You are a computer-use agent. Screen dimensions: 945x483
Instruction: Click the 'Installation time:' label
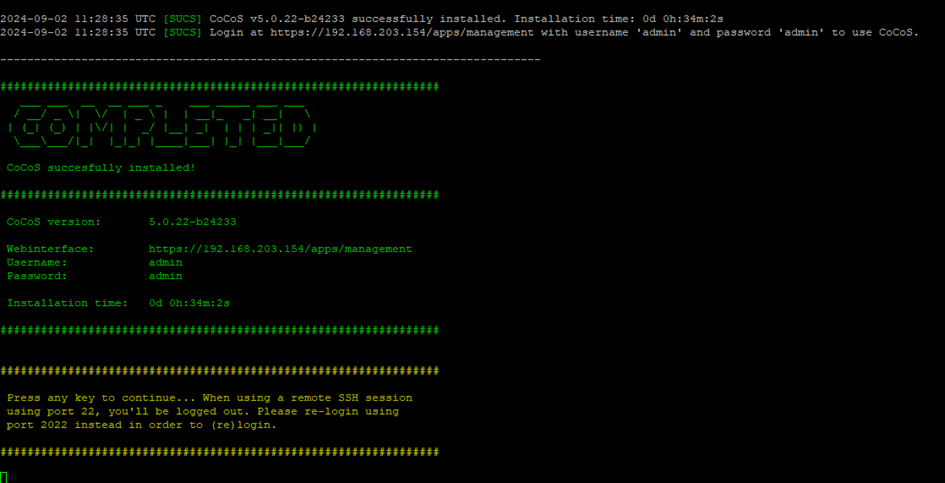tap(67, 303)
